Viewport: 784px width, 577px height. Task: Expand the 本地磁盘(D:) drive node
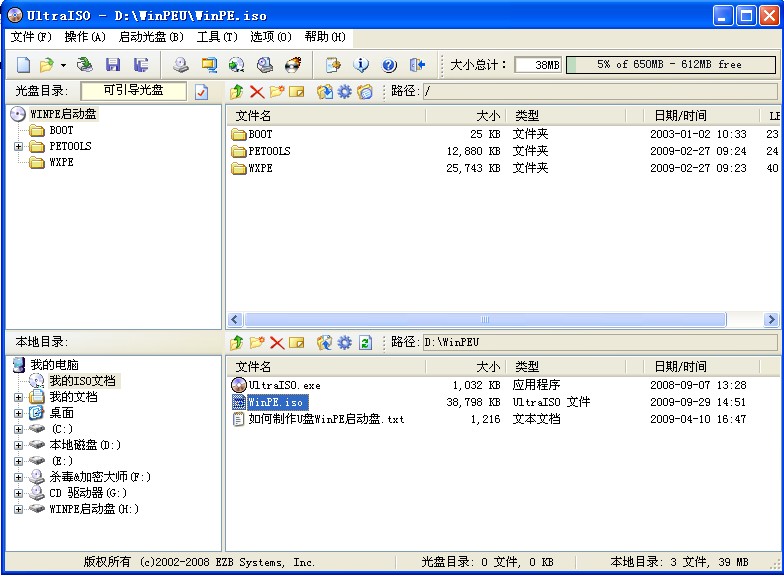coord(19,445)
